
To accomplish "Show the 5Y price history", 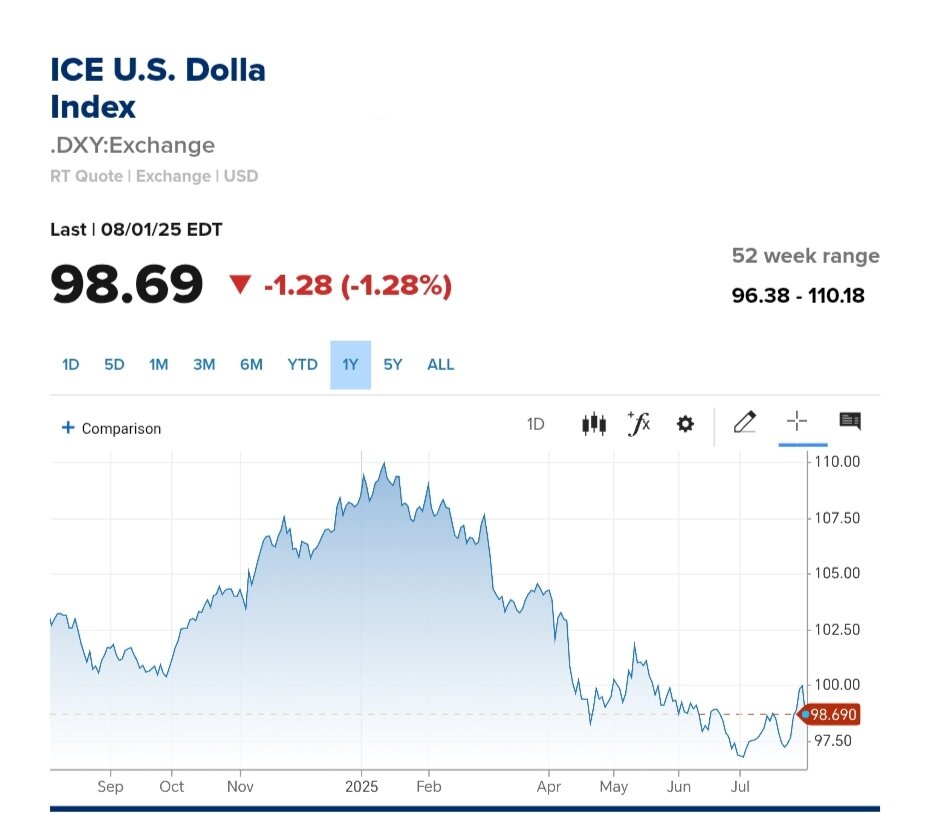I will (x=393, y=365).
